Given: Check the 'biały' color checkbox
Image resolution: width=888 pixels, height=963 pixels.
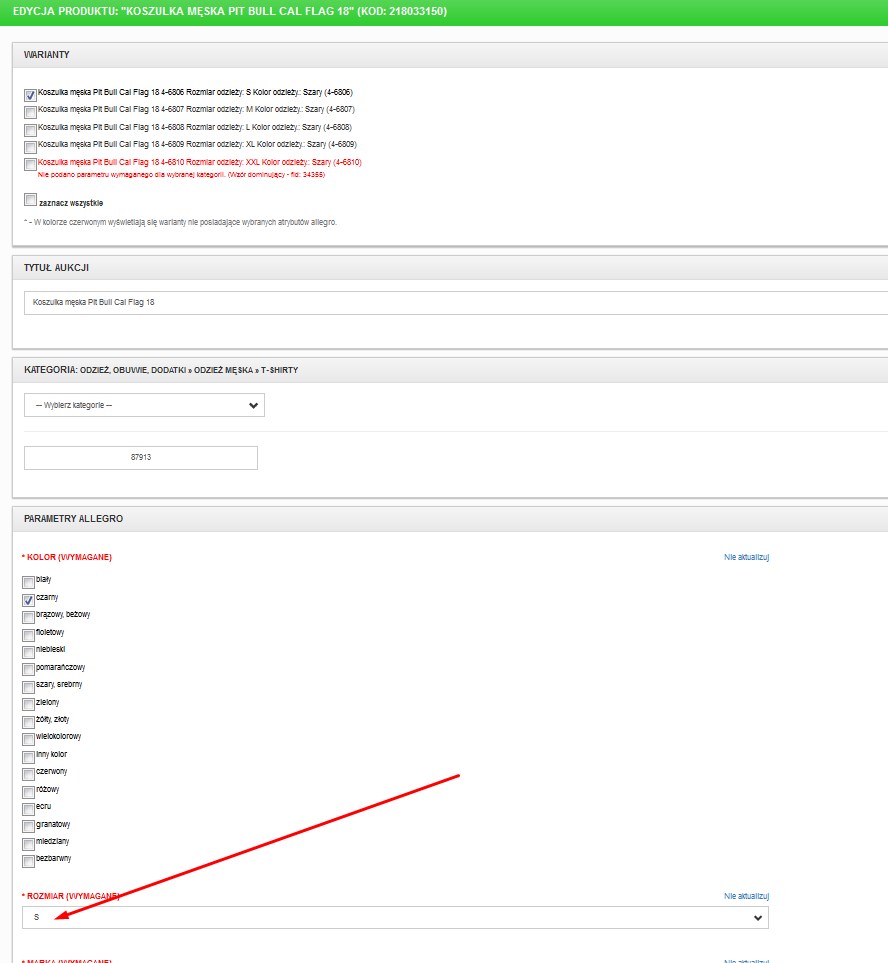Looking at the screenshot, I should [29, 581].
